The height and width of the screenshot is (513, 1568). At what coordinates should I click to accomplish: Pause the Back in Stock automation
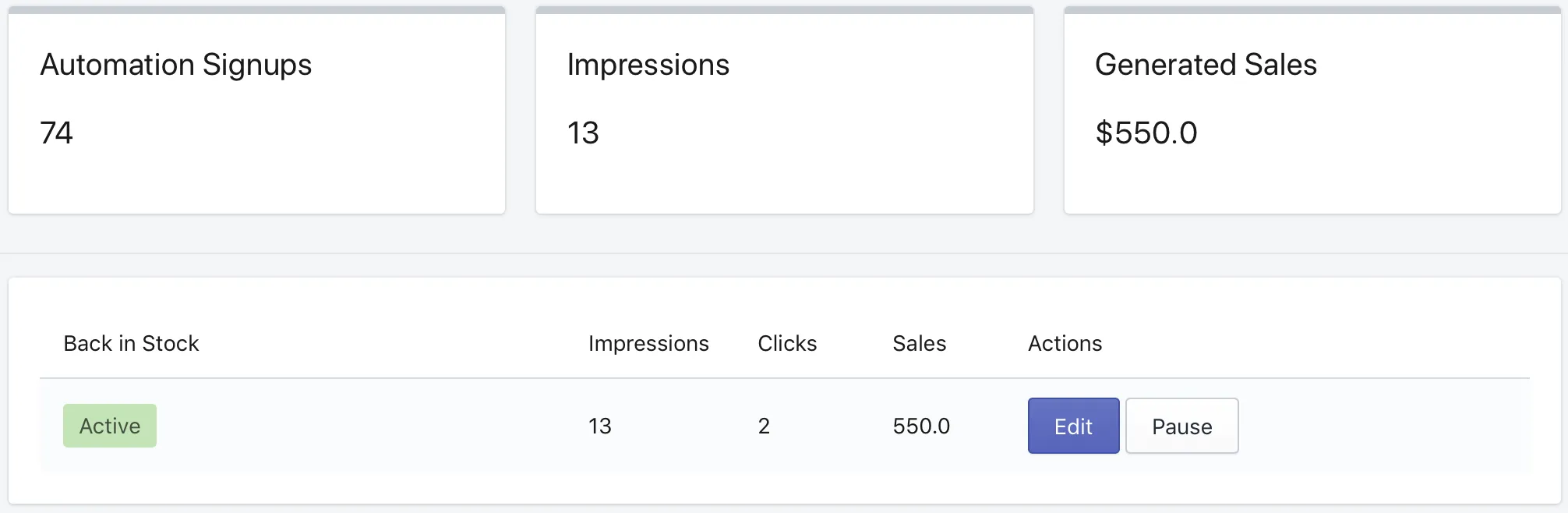(x=1182, y=426)
